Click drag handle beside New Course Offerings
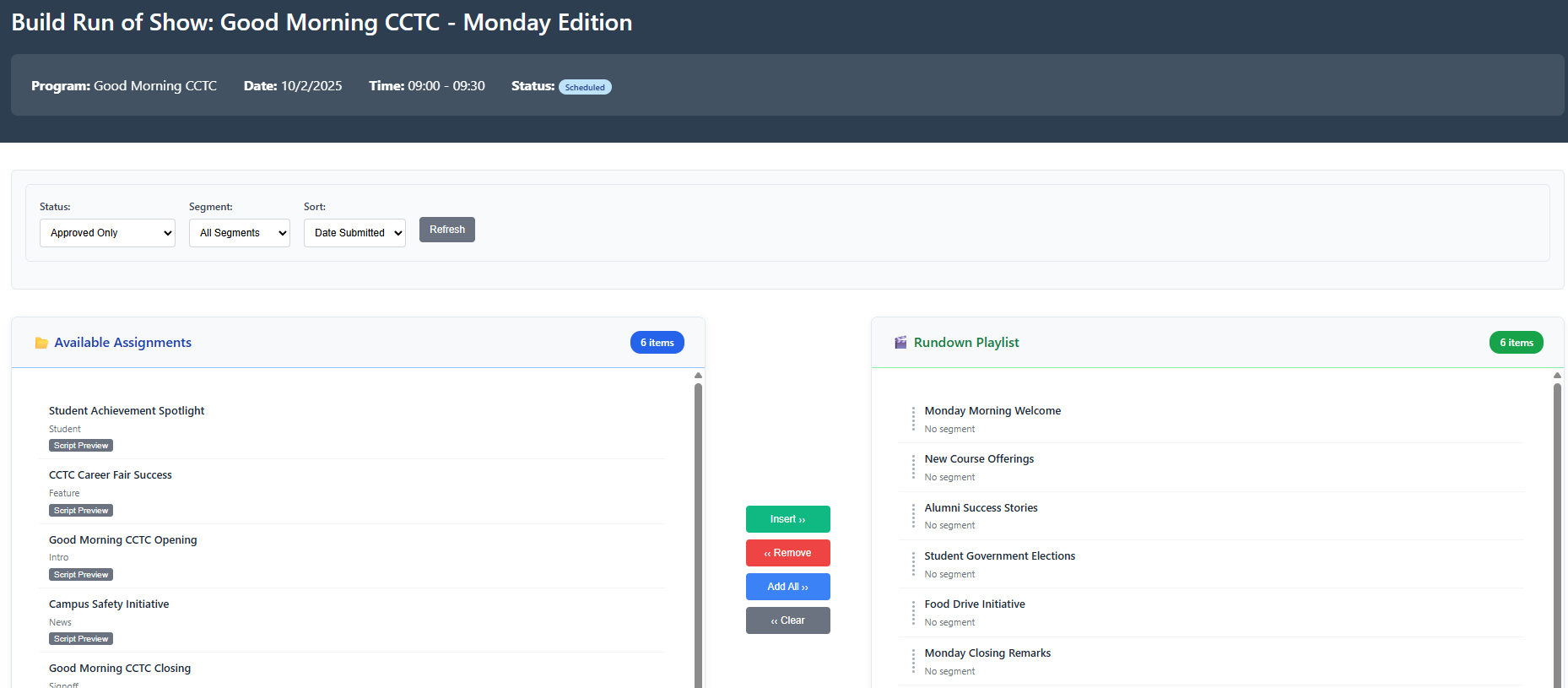The image size is (1568, 688). click(913, 467)
